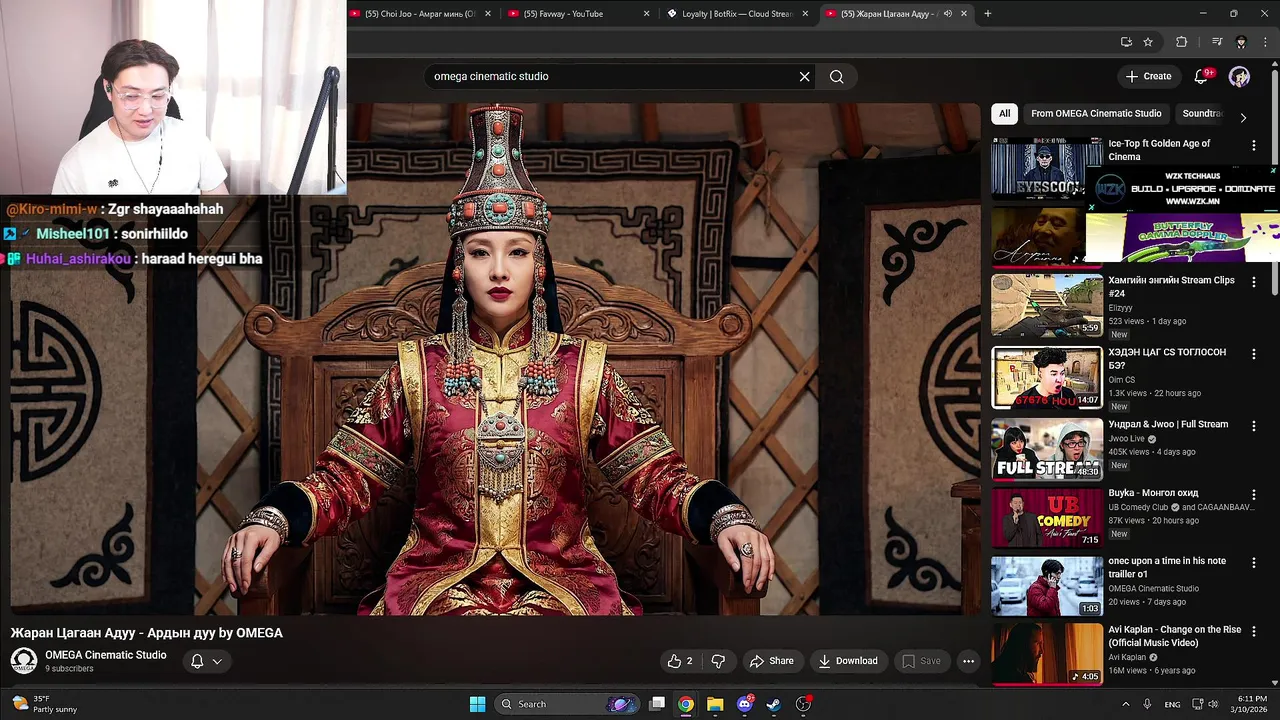Open Chrome extensions puzzle icon

coord(1181,42)
